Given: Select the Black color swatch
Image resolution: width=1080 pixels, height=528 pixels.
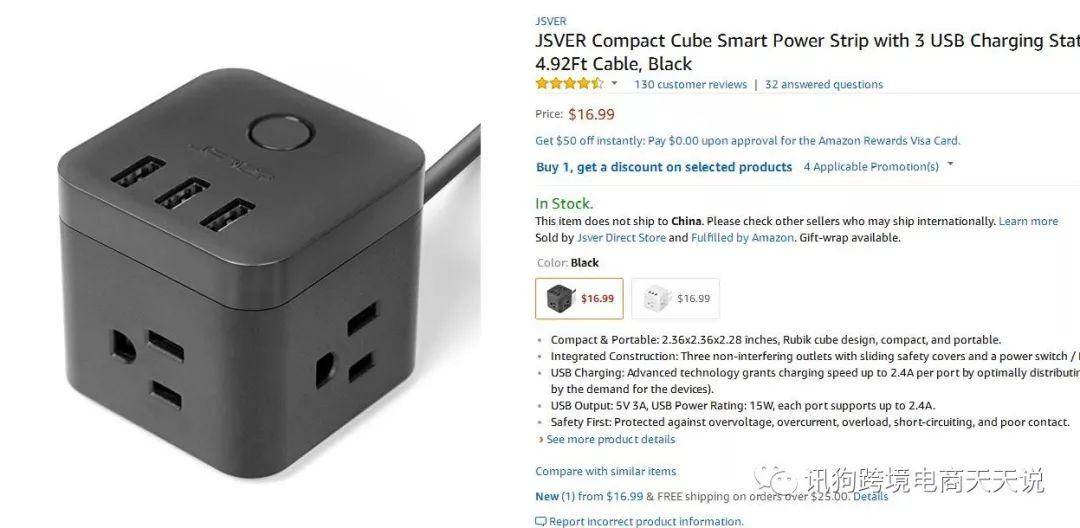Looking at the screenshot, I should (x=579, y=299).
